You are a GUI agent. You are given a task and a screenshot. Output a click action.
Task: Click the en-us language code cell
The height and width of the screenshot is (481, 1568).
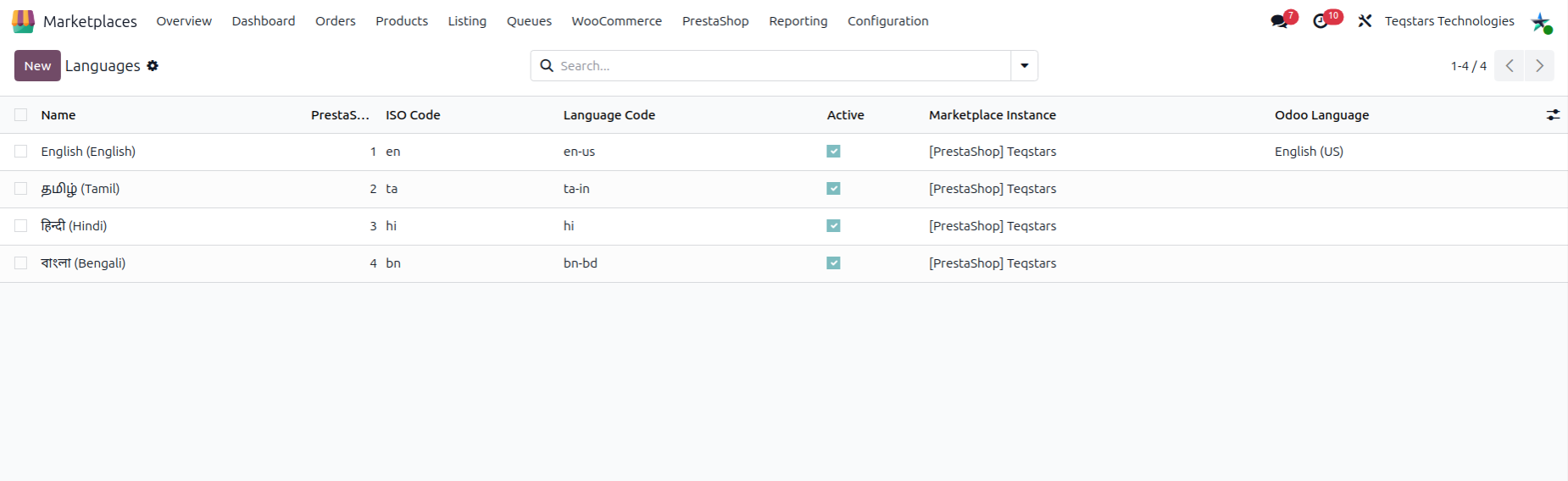click(x=579, y=152)
